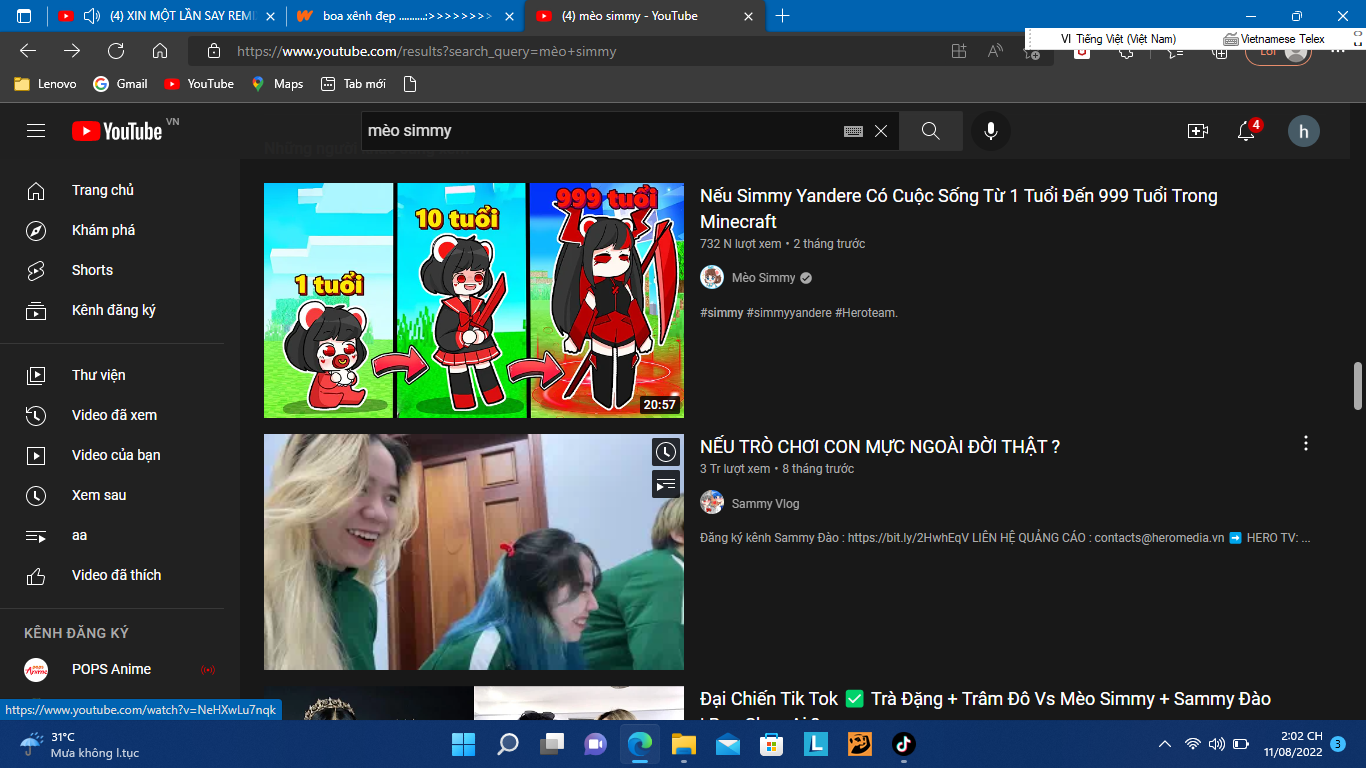
Task: Click title 'Nếu Simmy Yandere Có Cuộc Sống'
Action: [x=959, y=209]
